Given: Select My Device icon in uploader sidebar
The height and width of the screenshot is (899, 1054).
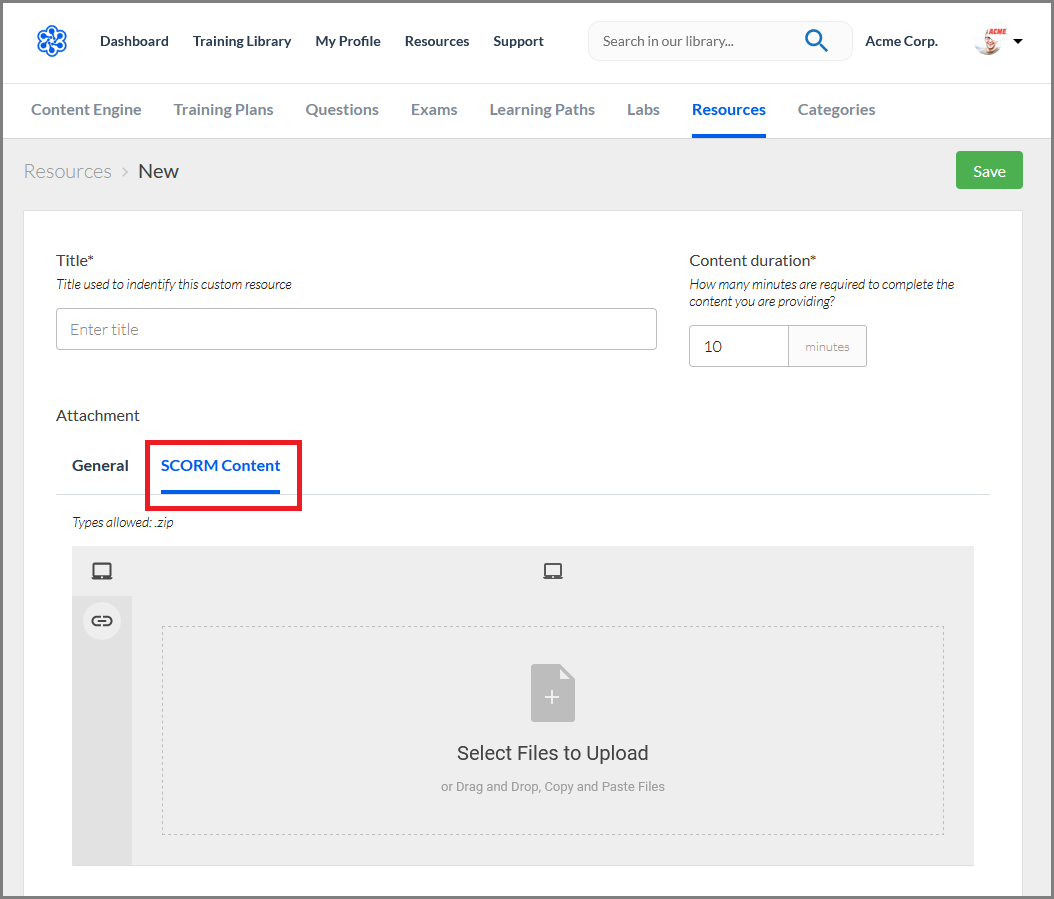Looking at the screenshot, I should tap(102, 571).
